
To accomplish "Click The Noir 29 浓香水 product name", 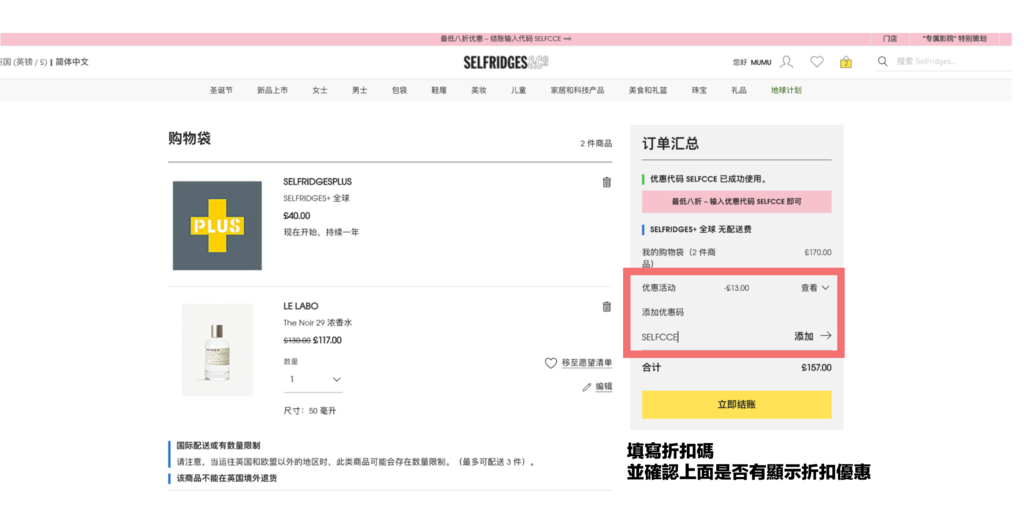I will coord(318,323).
